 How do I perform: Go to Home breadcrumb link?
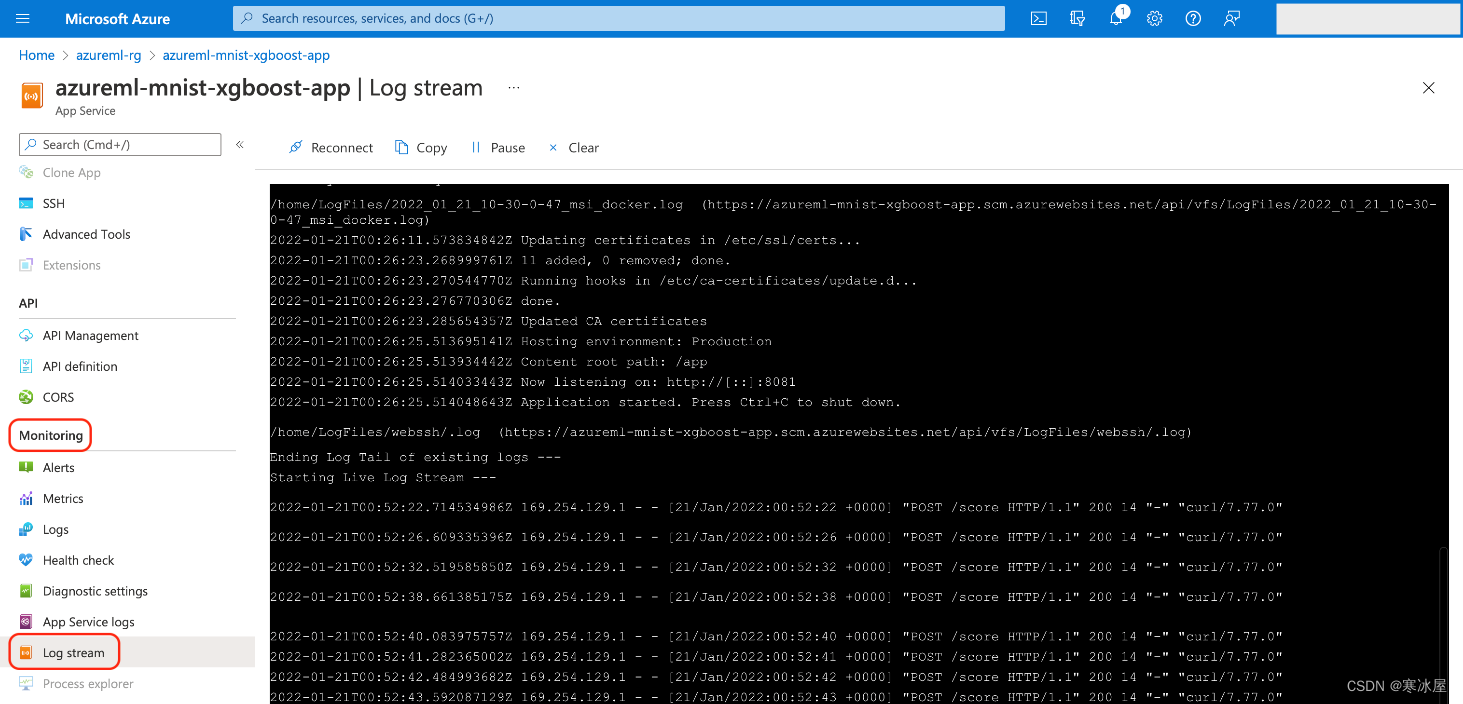tap(37, 55)
